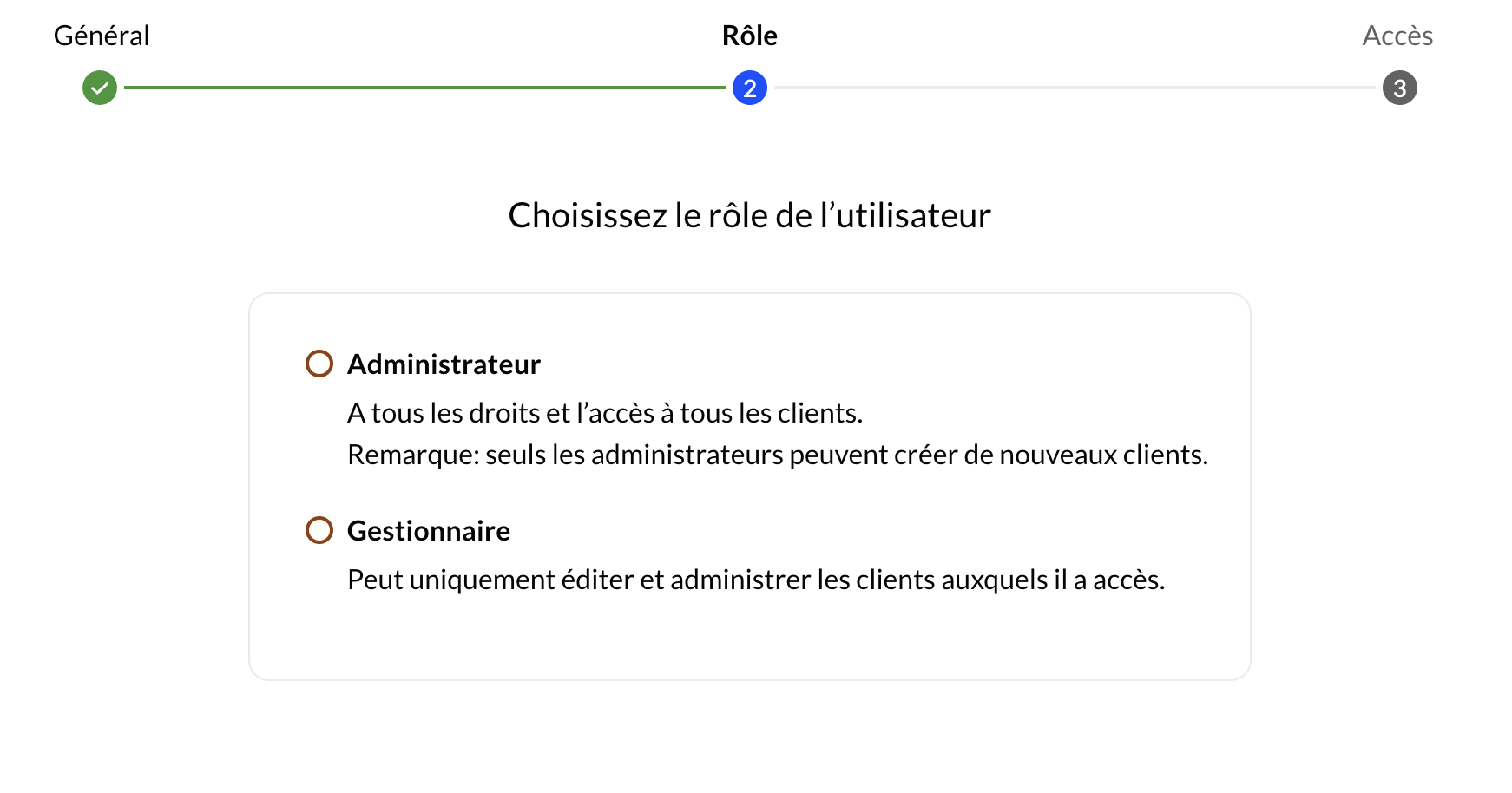Image resolution: width=1512 pixels, height=793 pixels.
Task: Click the gray step 3 circle
Action: click(1400, 88)
